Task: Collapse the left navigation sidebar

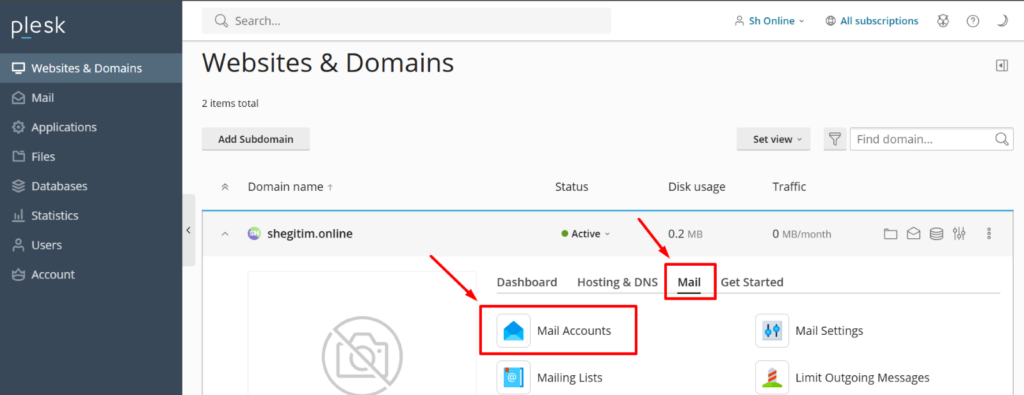Action: (x=189, y=230)
